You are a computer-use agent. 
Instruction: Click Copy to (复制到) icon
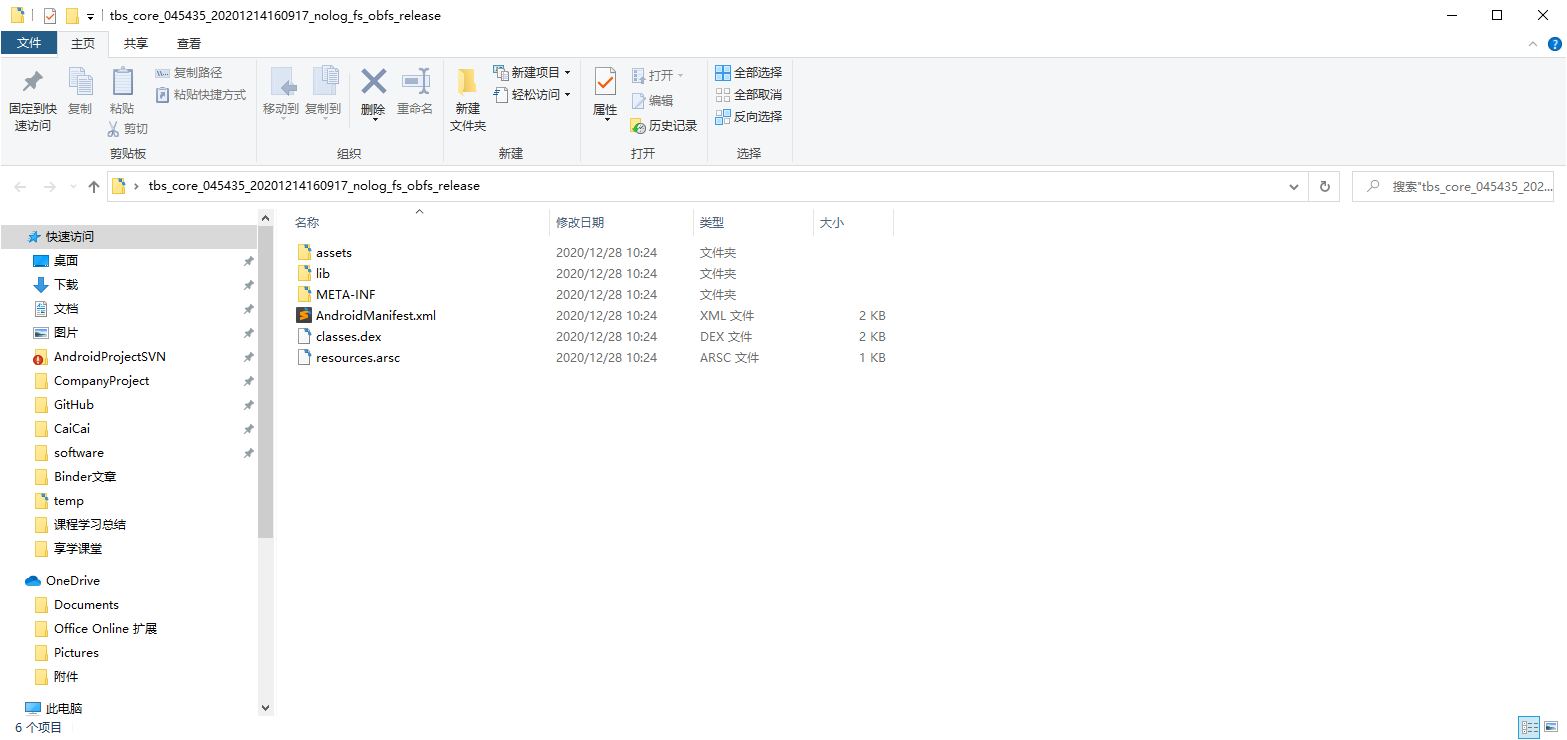tap(324, 82)
